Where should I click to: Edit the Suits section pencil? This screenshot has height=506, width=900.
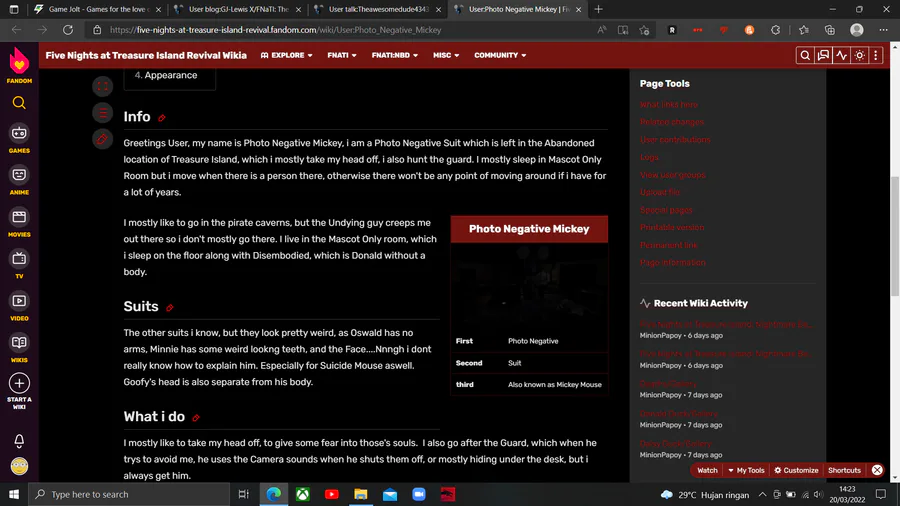click(x=170, y=308)
